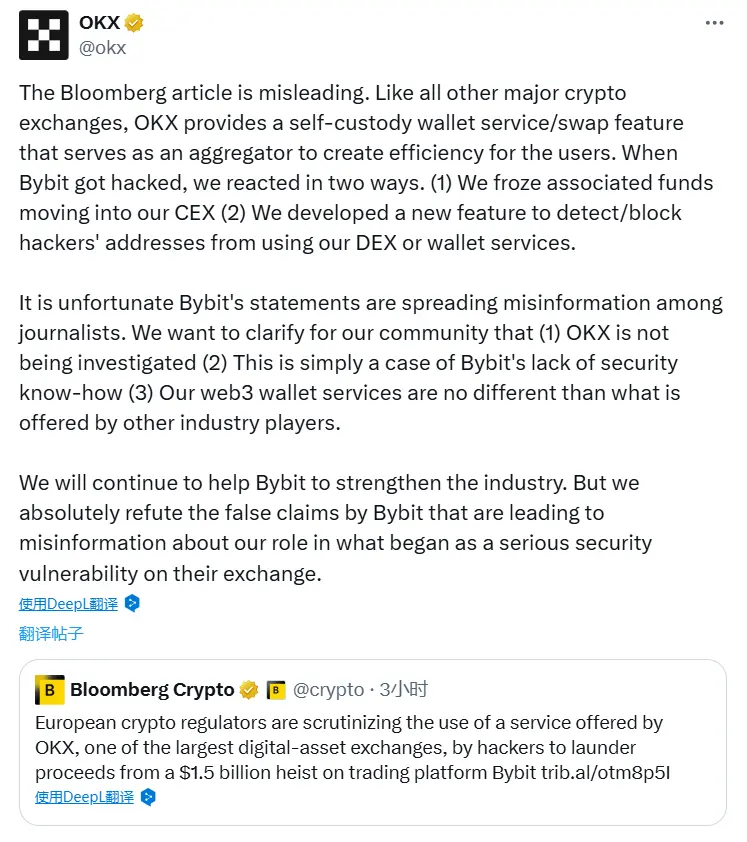Click 使用DeepL翻译 inside the quoted tweet
Screen dimensions: 747x842
pyautogui.click(x=84, y=797)
